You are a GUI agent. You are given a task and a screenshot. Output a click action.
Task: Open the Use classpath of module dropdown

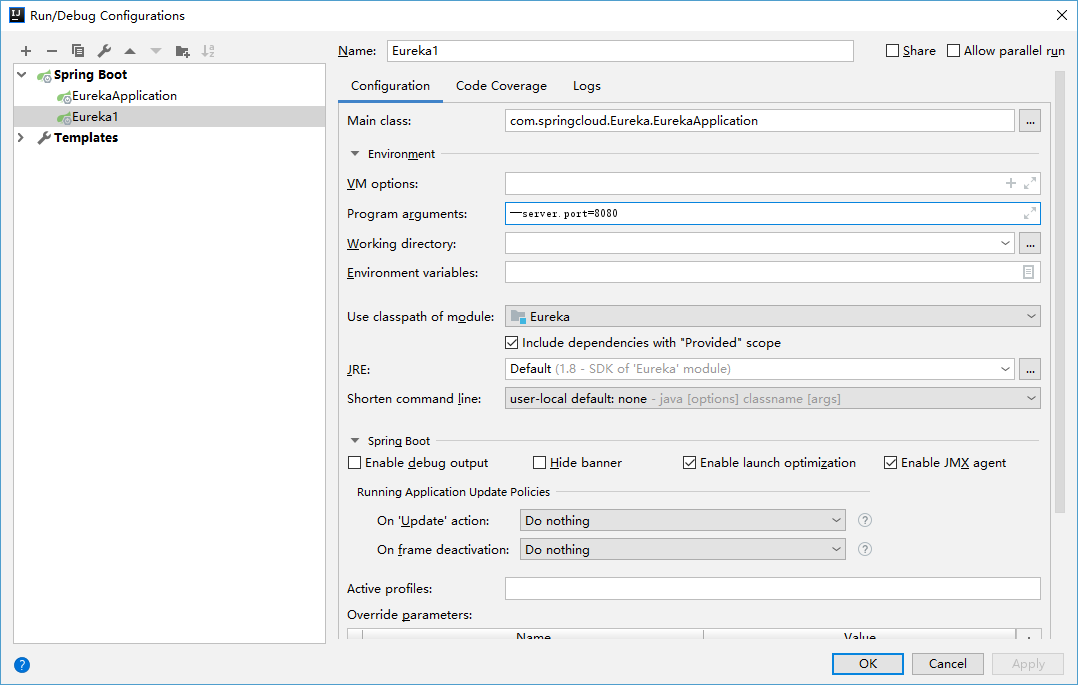click(772, 316)
